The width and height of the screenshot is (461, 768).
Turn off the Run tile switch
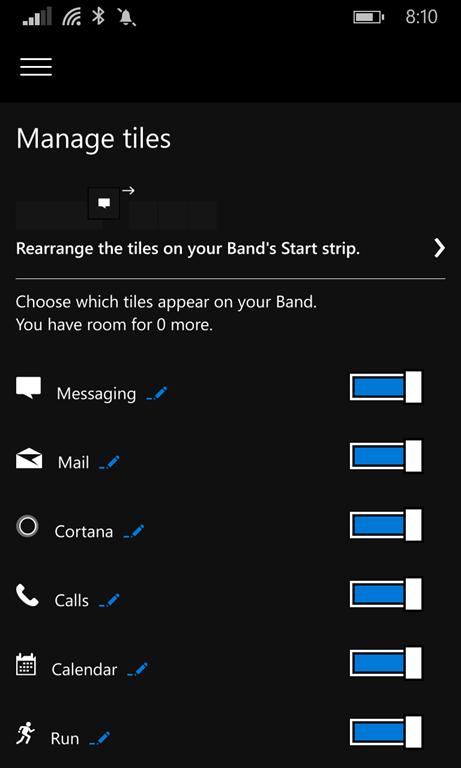386,732
